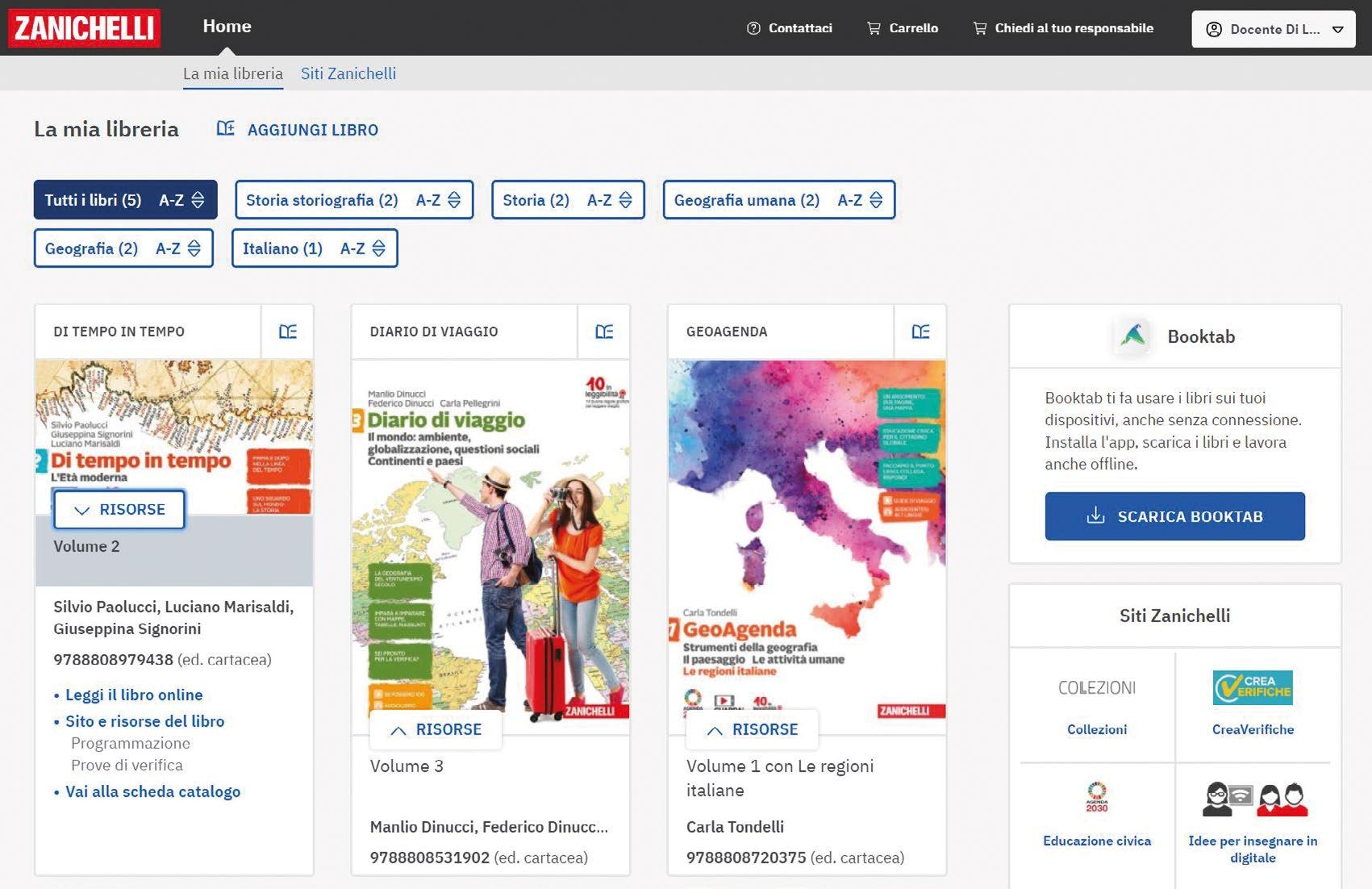
Task: Click the GEOAGENDA card title
Action: (727, 332)
